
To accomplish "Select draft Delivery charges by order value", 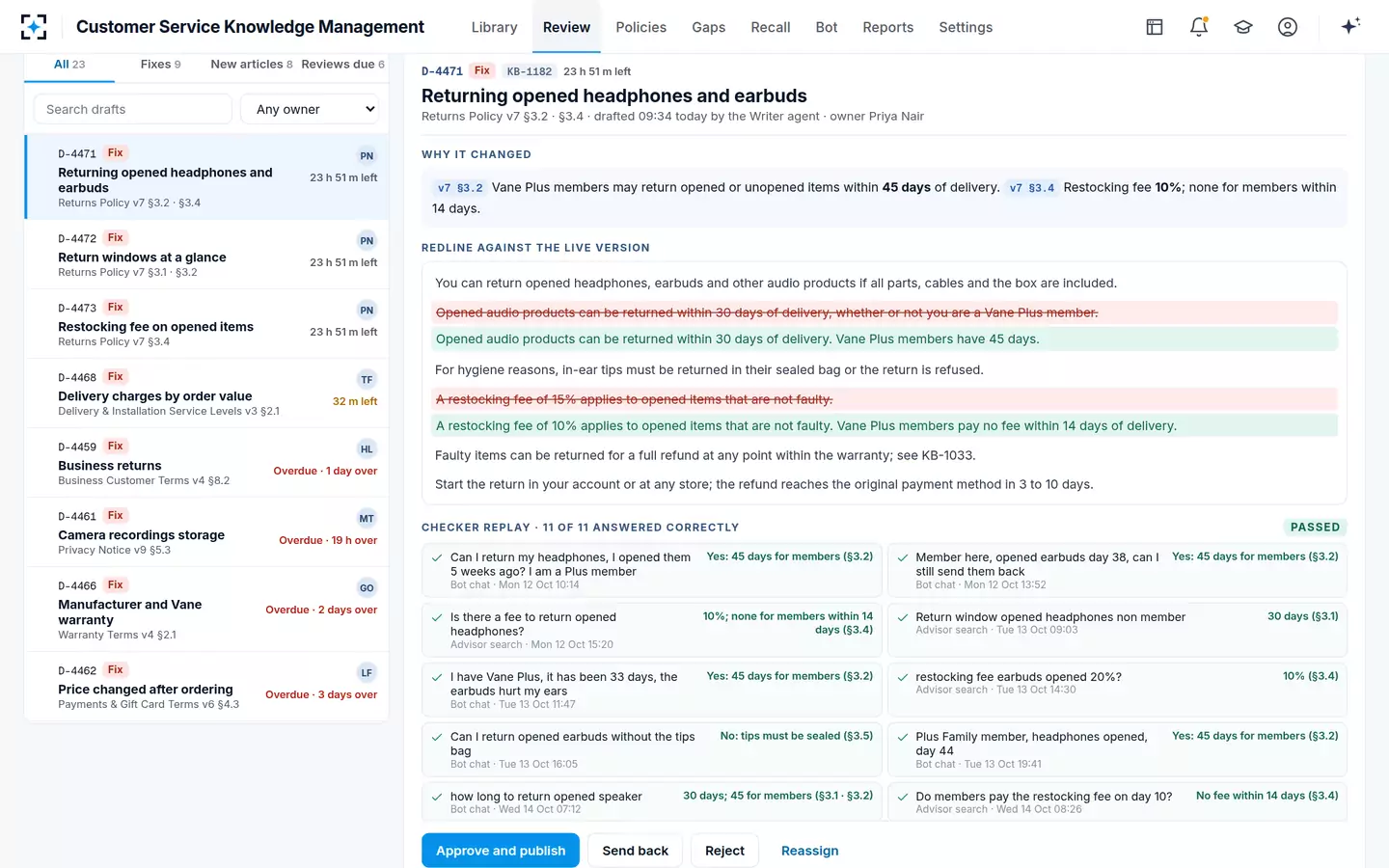I will pos(206,393).
